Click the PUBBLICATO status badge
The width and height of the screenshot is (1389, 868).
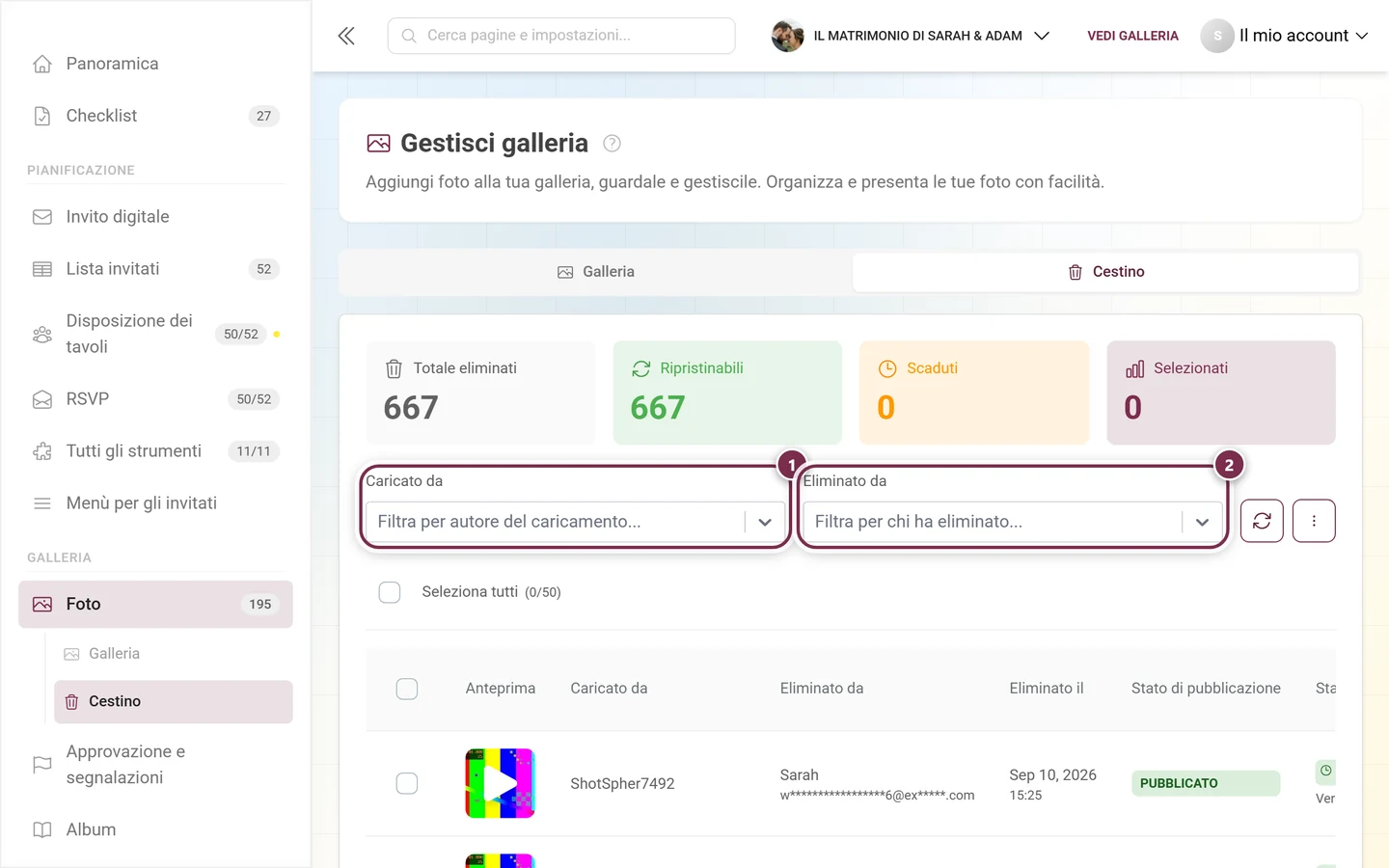(x=1206, y=783)
